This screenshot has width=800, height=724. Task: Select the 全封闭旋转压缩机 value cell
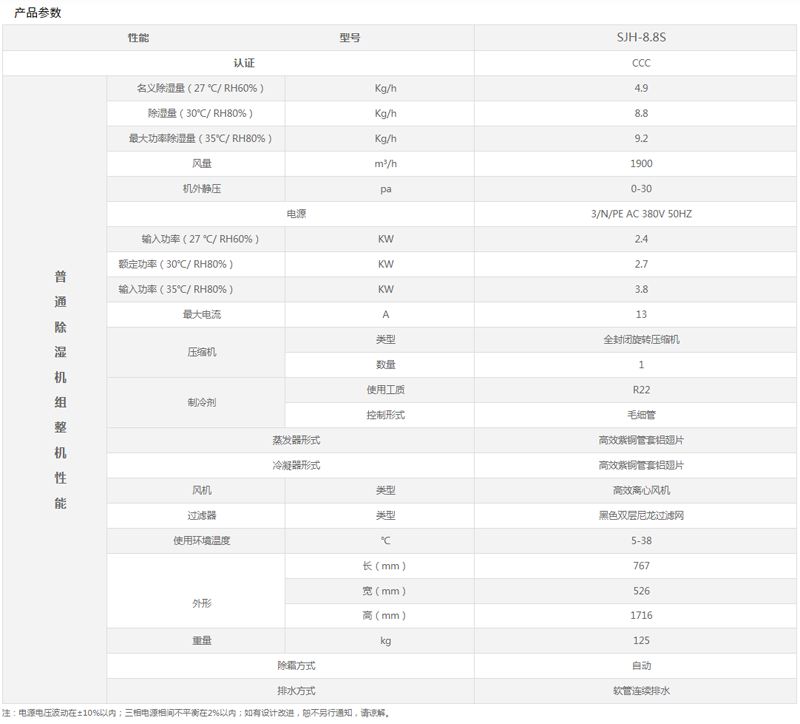coord(640,339)
